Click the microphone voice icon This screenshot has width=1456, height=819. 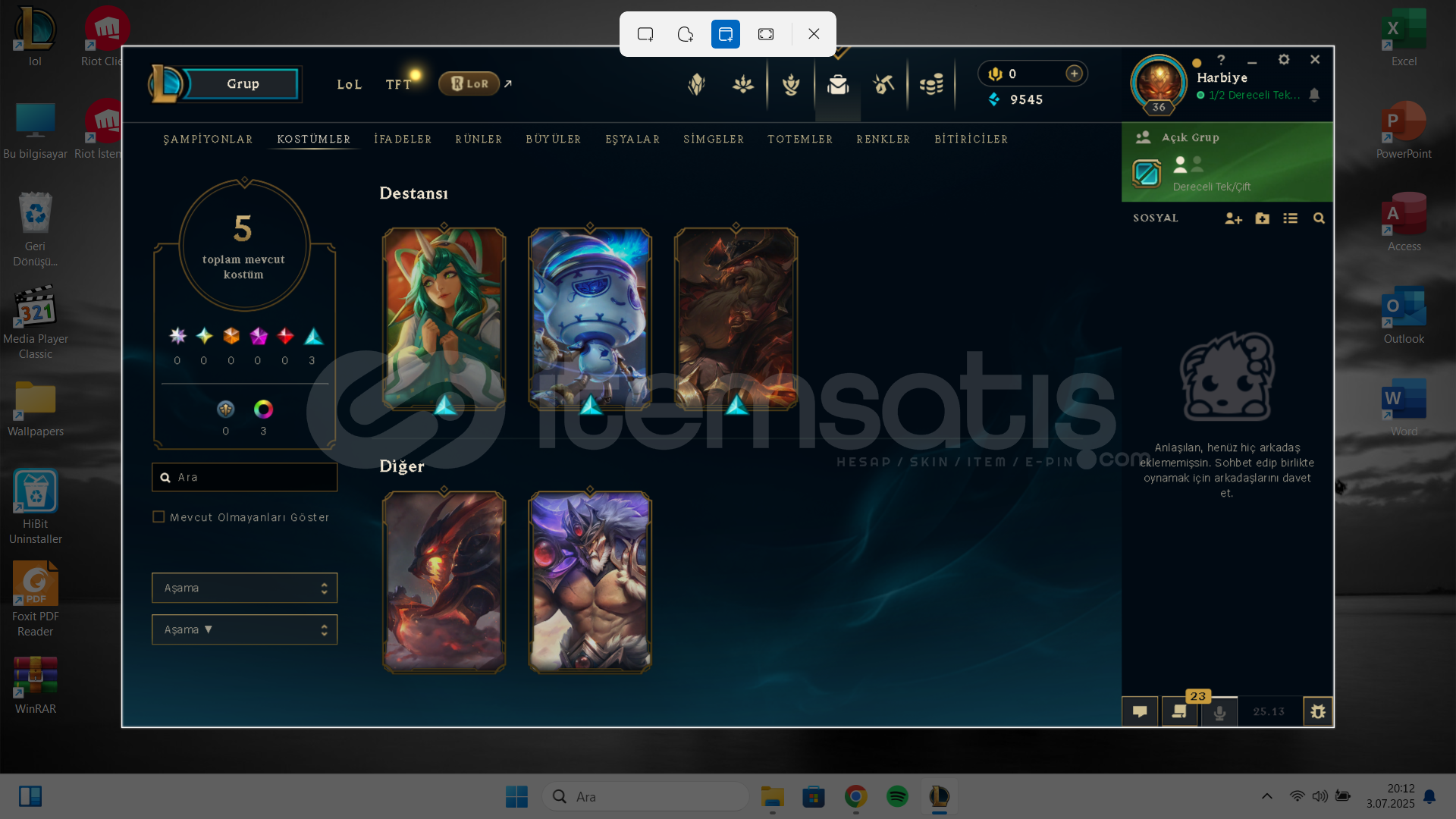point(1219,712)
